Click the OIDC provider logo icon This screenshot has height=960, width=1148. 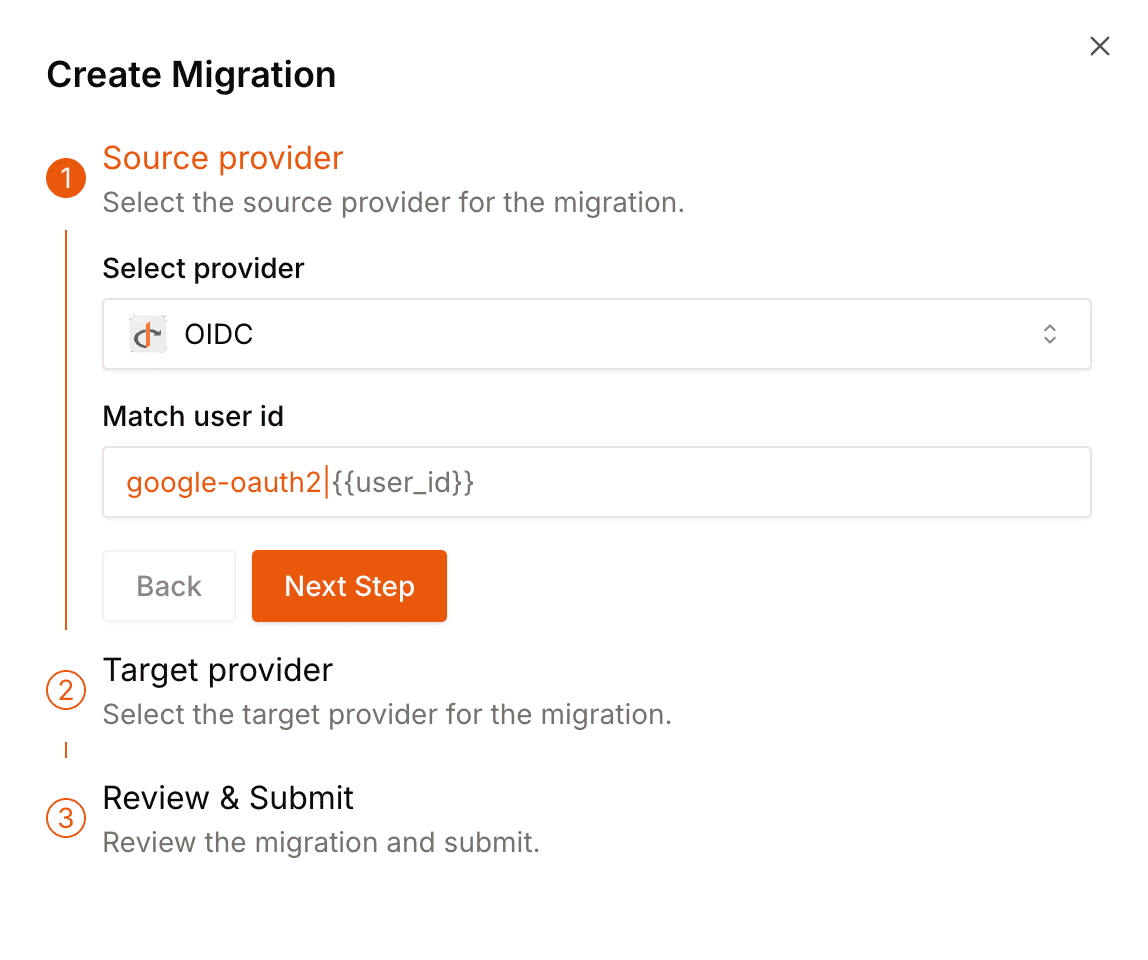pyautogui.click(x=148, y=334)
